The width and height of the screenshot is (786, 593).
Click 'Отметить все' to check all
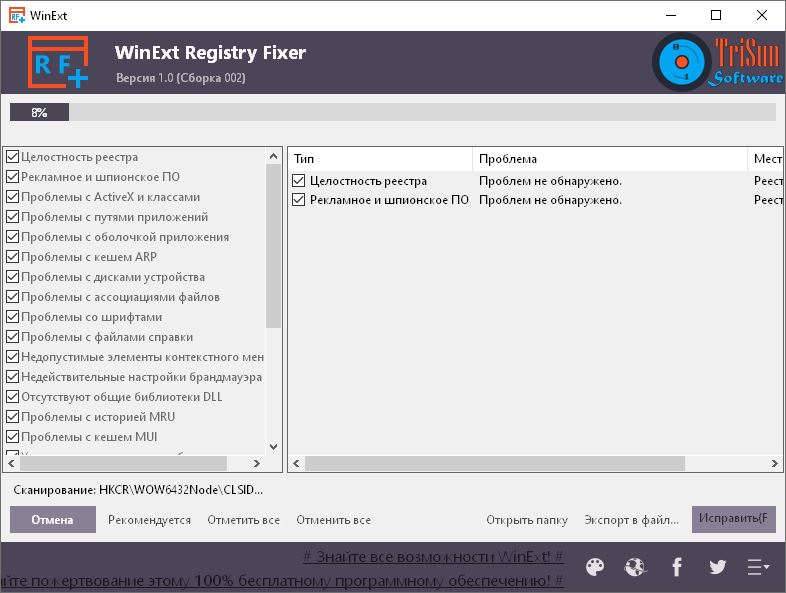244,520
